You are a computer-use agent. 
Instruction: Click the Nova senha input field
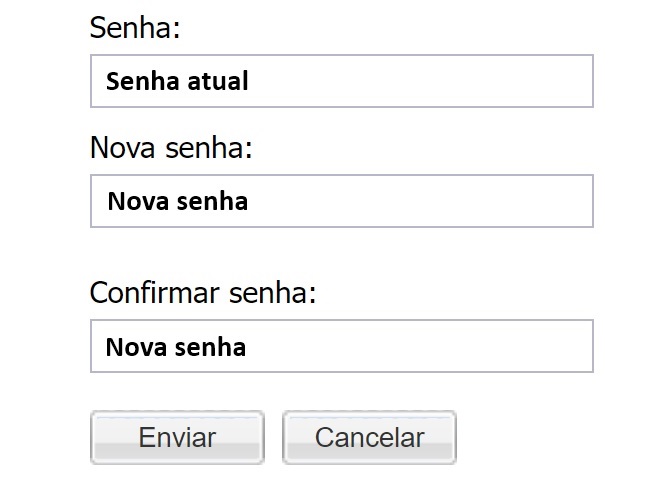point(341,201)
